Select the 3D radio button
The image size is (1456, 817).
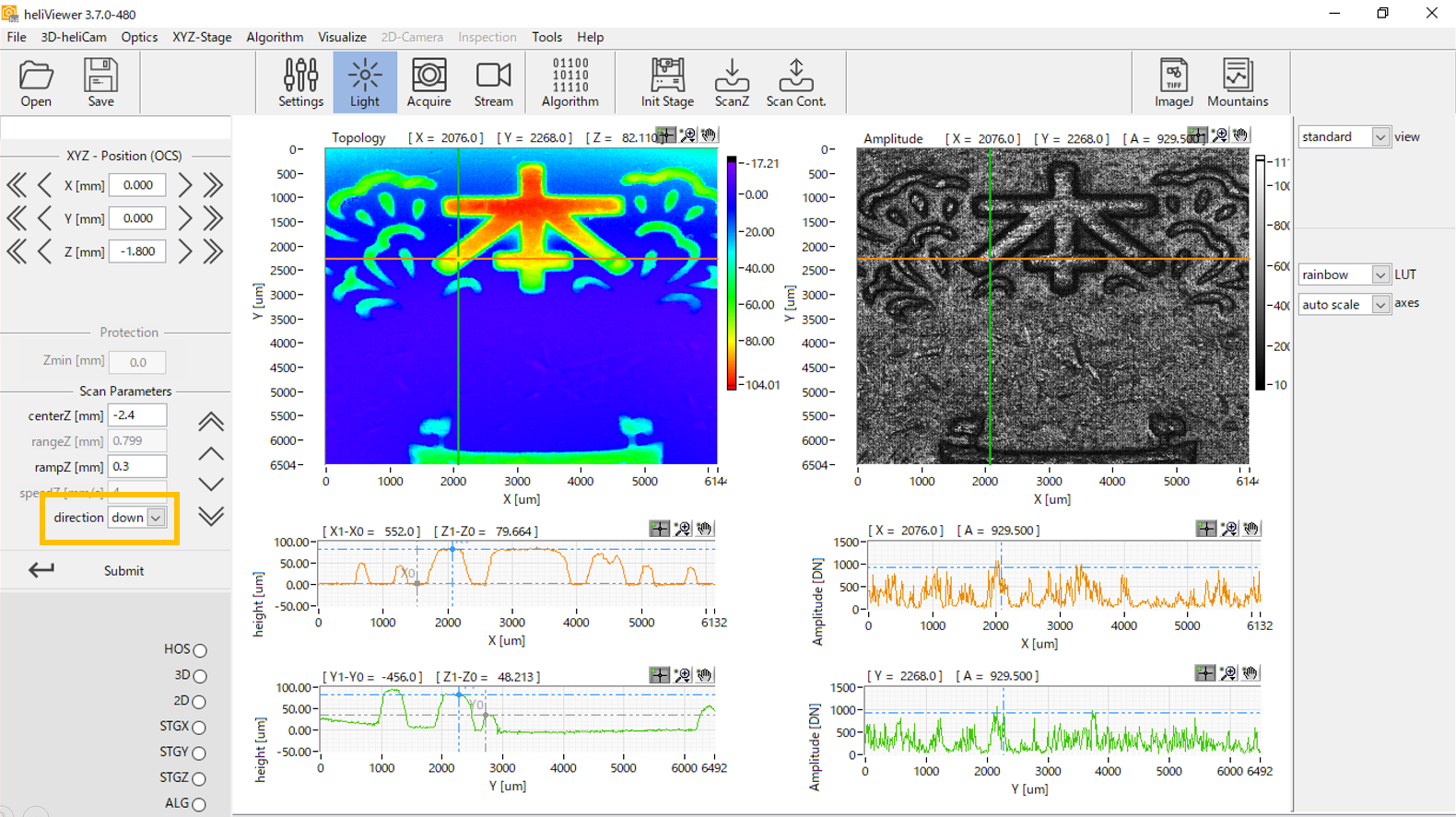tap(200, 676)
